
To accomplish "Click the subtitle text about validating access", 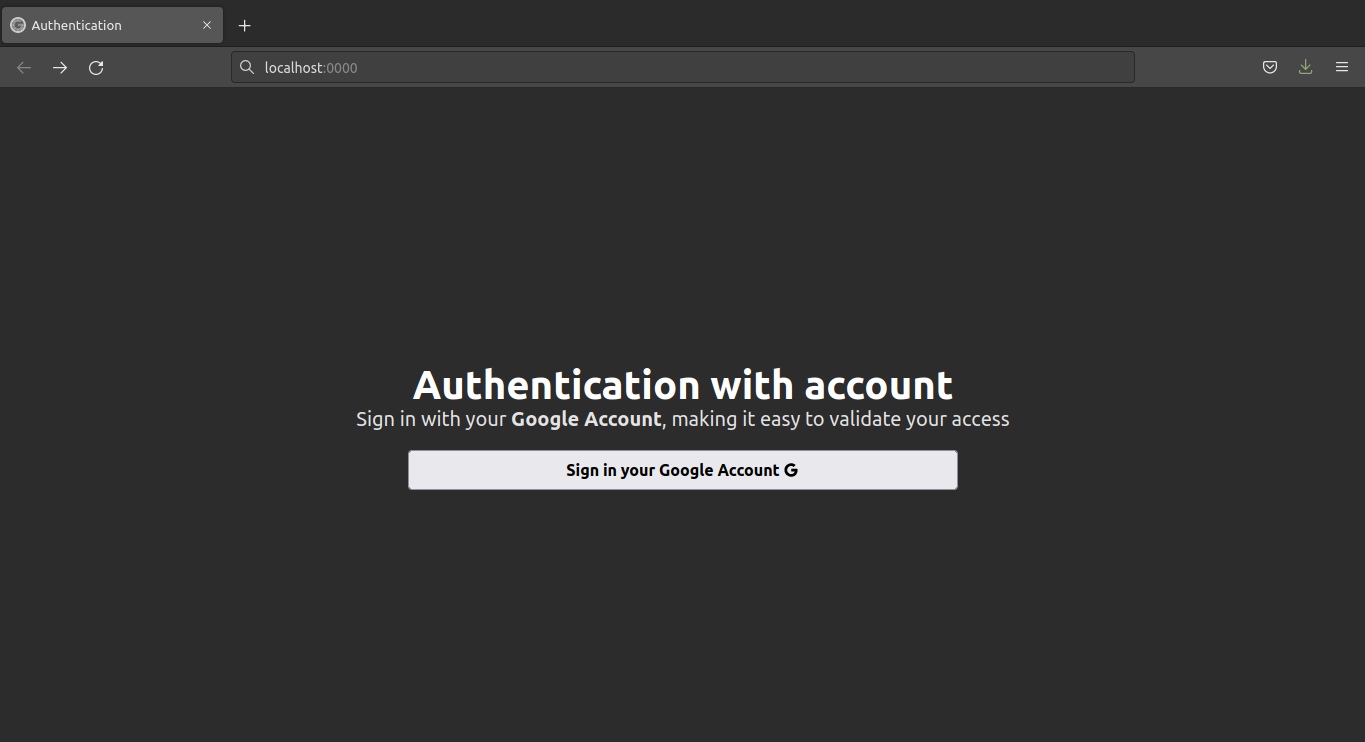I will coord(682,419).
